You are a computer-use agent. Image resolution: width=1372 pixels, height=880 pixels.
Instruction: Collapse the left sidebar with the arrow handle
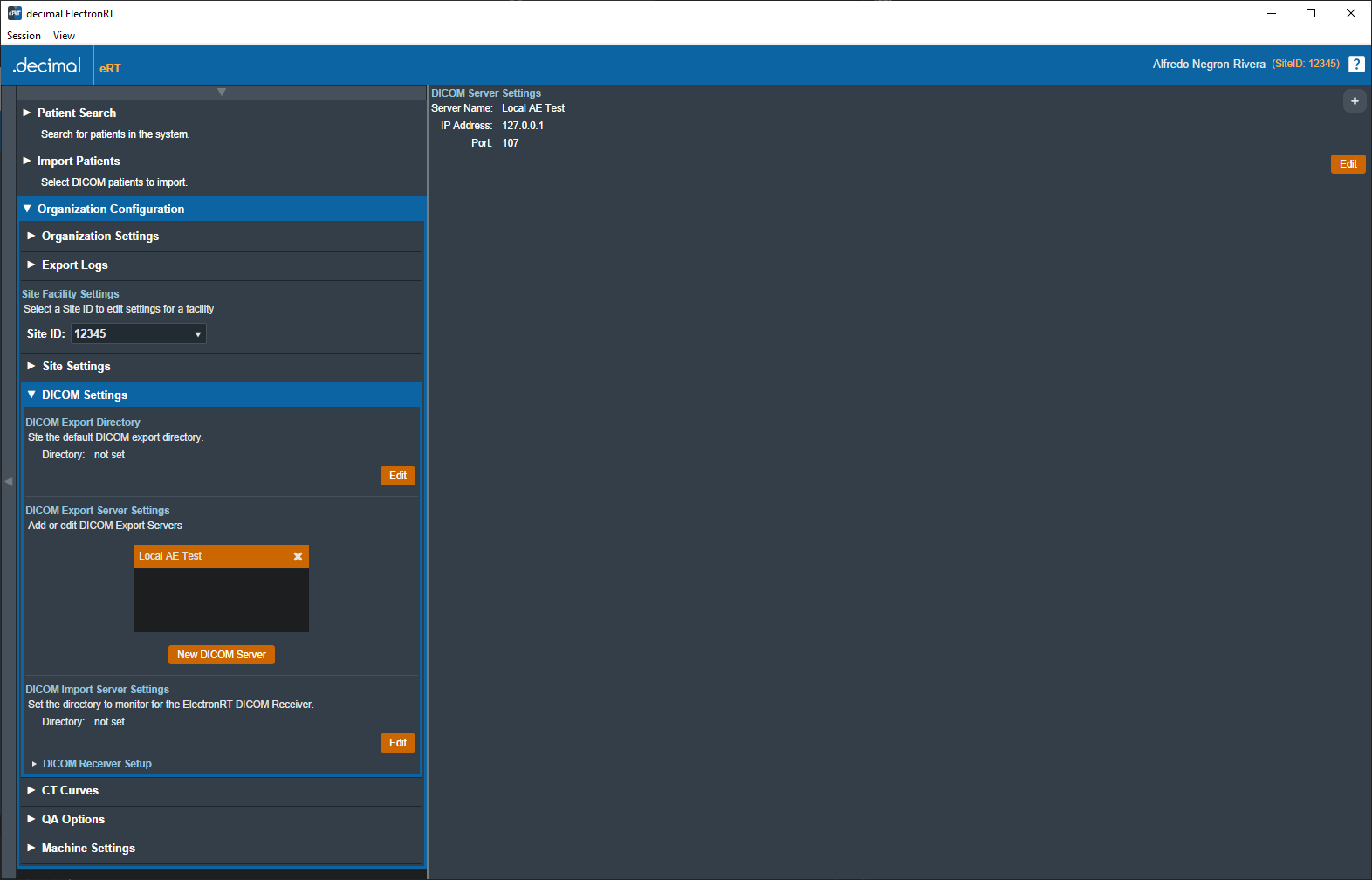[x=8, y=481]
